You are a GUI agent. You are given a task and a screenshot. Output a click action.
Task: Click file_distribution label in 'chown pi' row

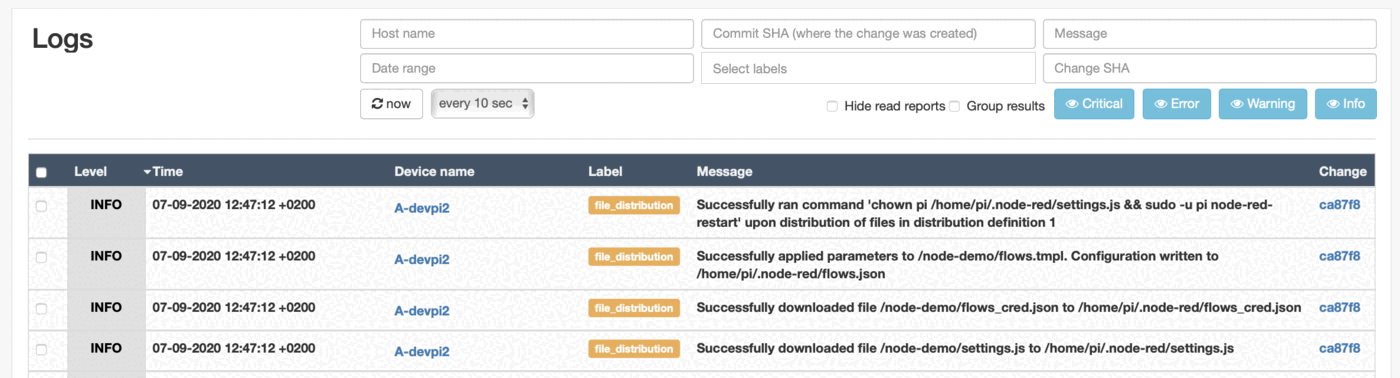[634, 205]
